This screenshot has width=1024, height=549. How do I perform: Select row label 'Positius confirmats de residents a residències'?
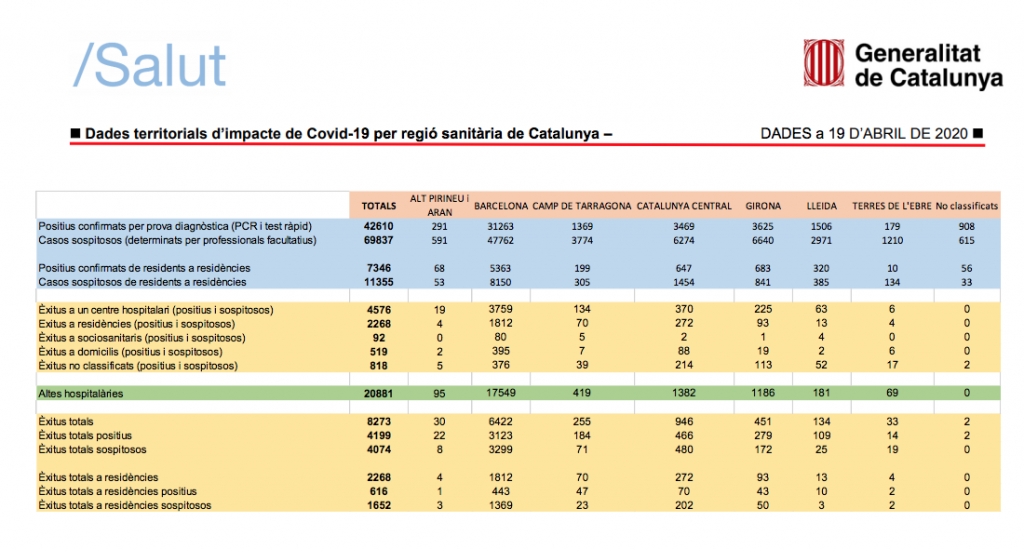coord(144,268)
